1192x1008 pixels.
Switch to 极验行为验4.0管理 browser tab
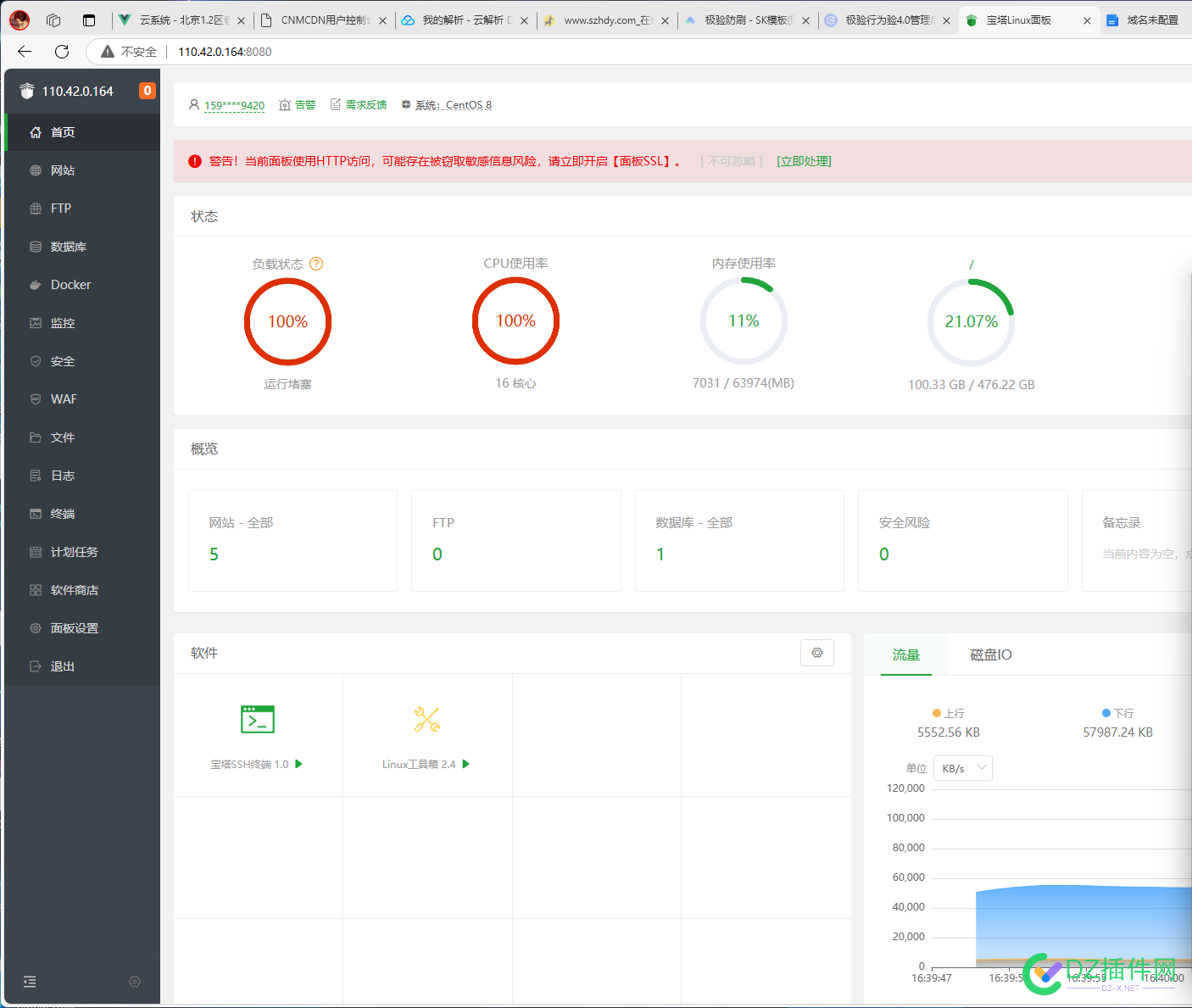[888, 20]
